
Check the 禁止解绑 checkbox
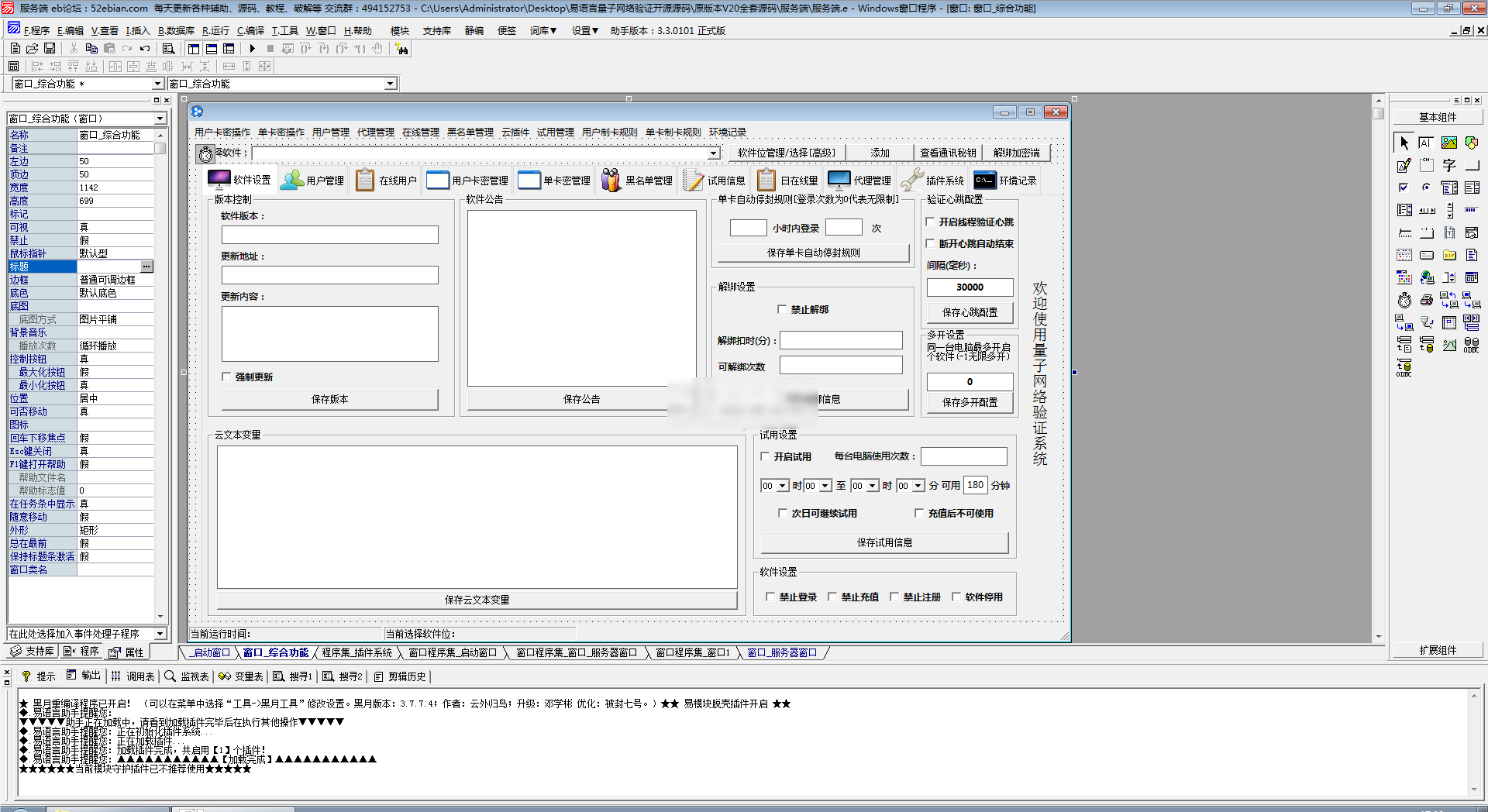(x=782, y=309)
